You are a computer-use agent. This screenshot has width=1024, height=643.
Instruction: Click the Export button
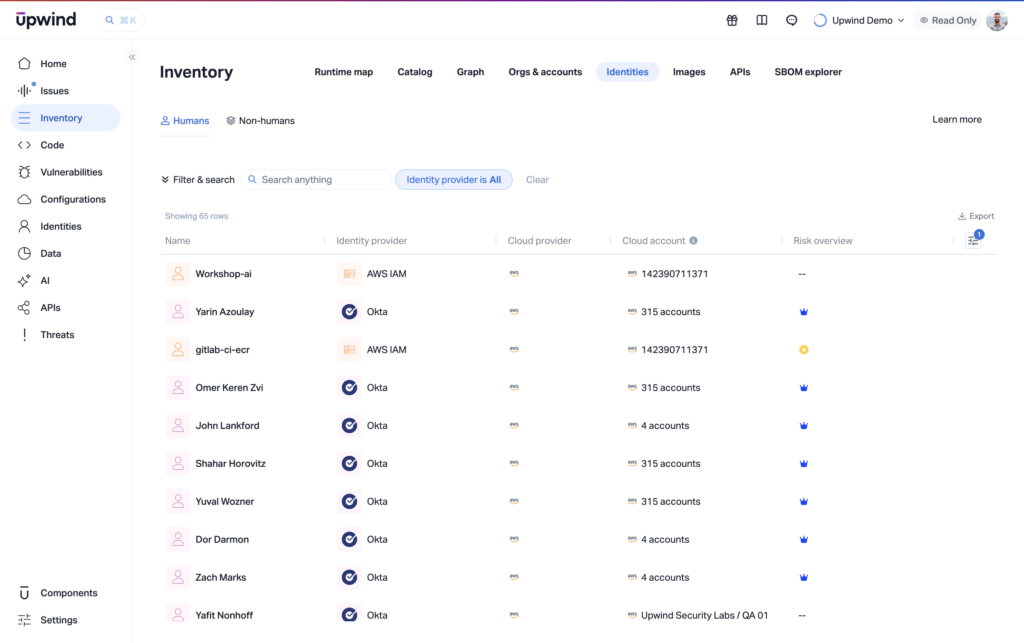click(x=976, y=216)
